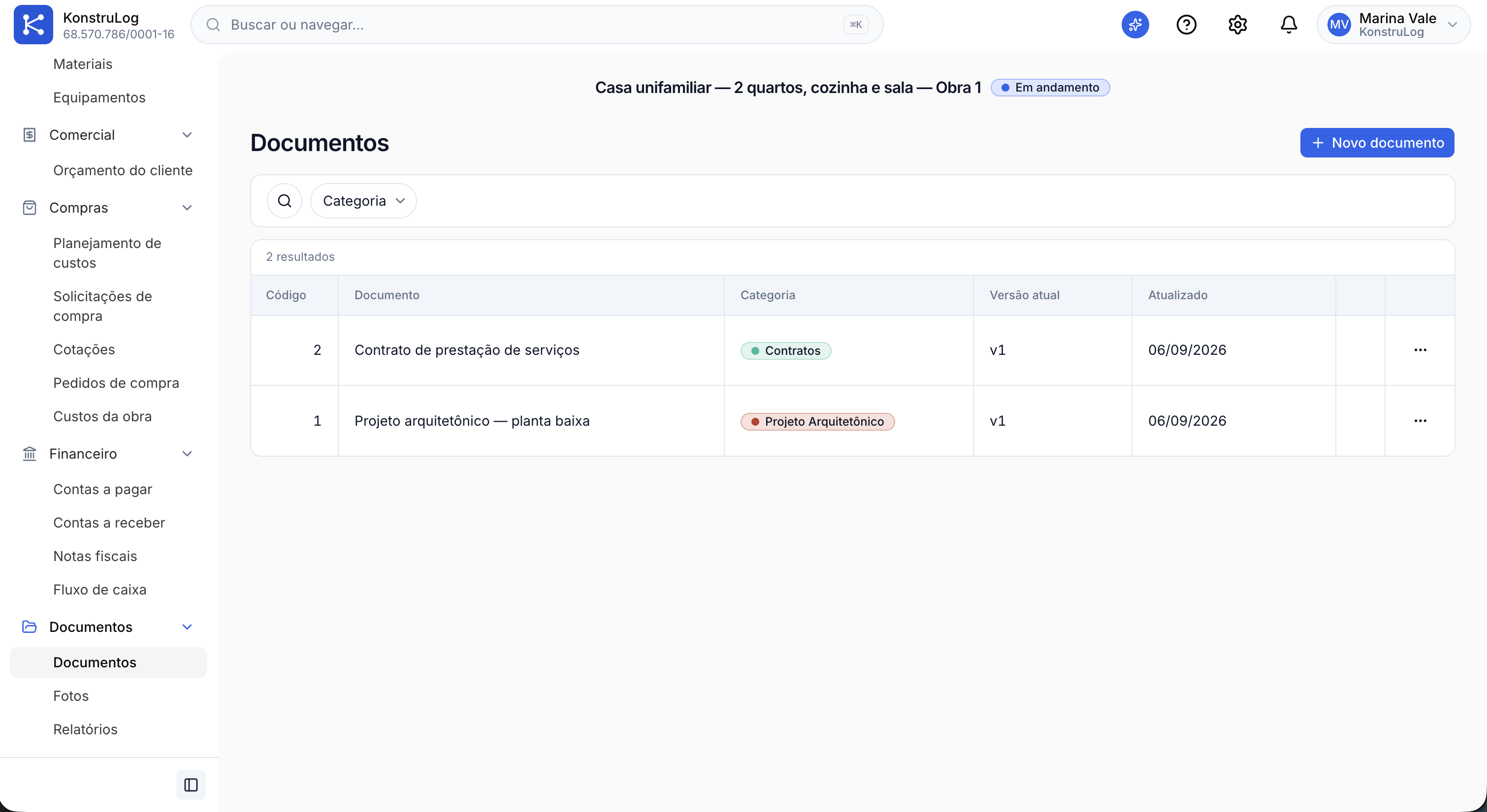
Task: Open actions menu for Projeto arquitetônico row
Action: (1420, 421)
